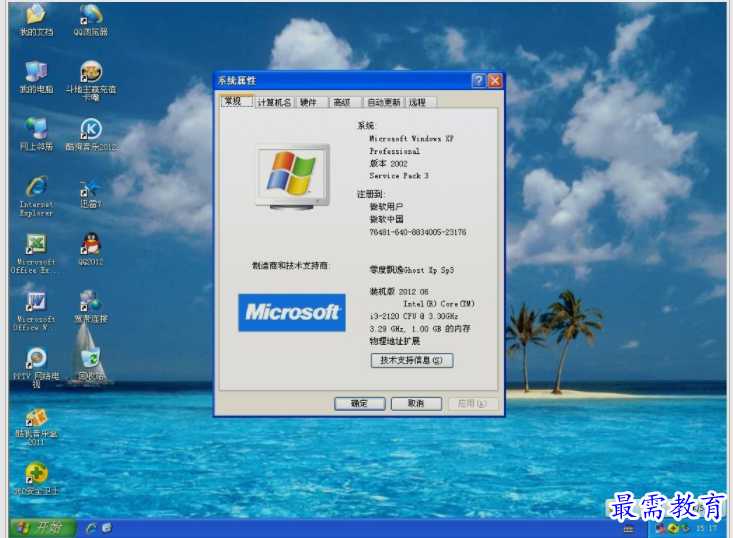Viewport: 733px width, 538px height.
Task: Click the Windows XP monitor logo image
Action: pos(292,177)
